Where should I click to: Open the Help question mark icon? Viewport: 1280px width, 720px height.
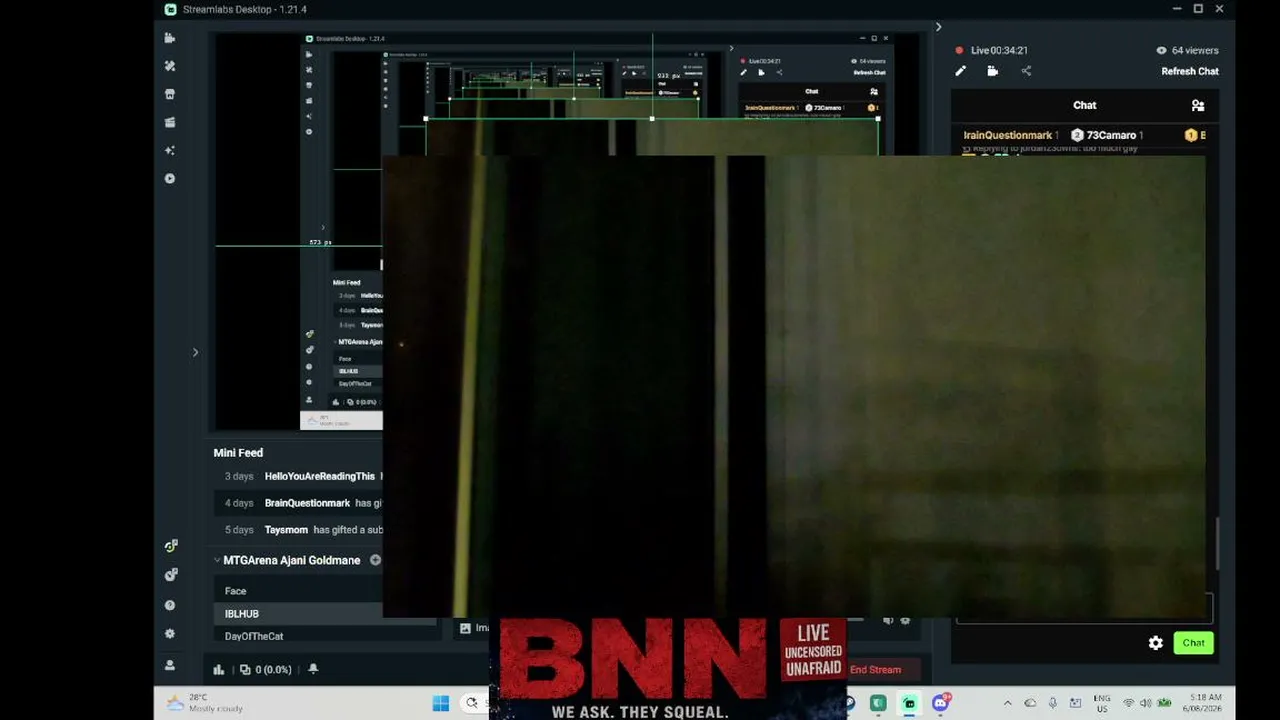coord(170,605)
